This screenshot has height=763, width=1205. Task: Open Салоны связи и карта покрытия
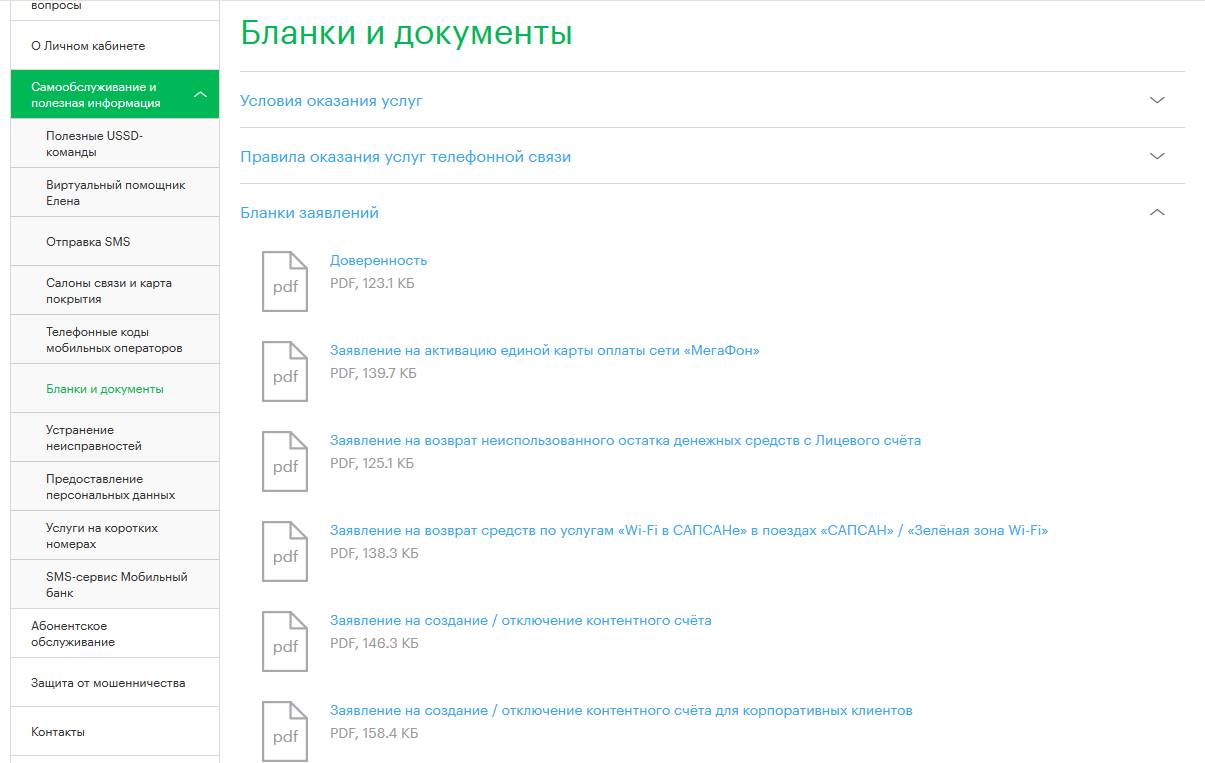[108, 291]
